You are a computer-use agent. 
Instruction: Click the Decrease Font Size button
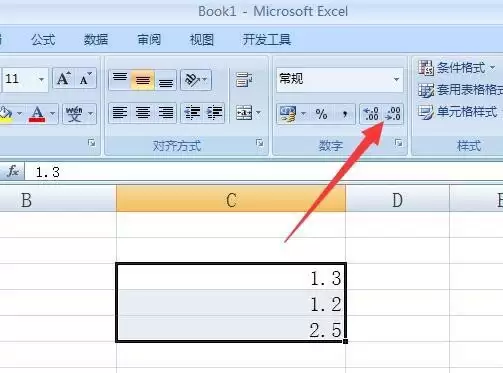tap(86, 79)
